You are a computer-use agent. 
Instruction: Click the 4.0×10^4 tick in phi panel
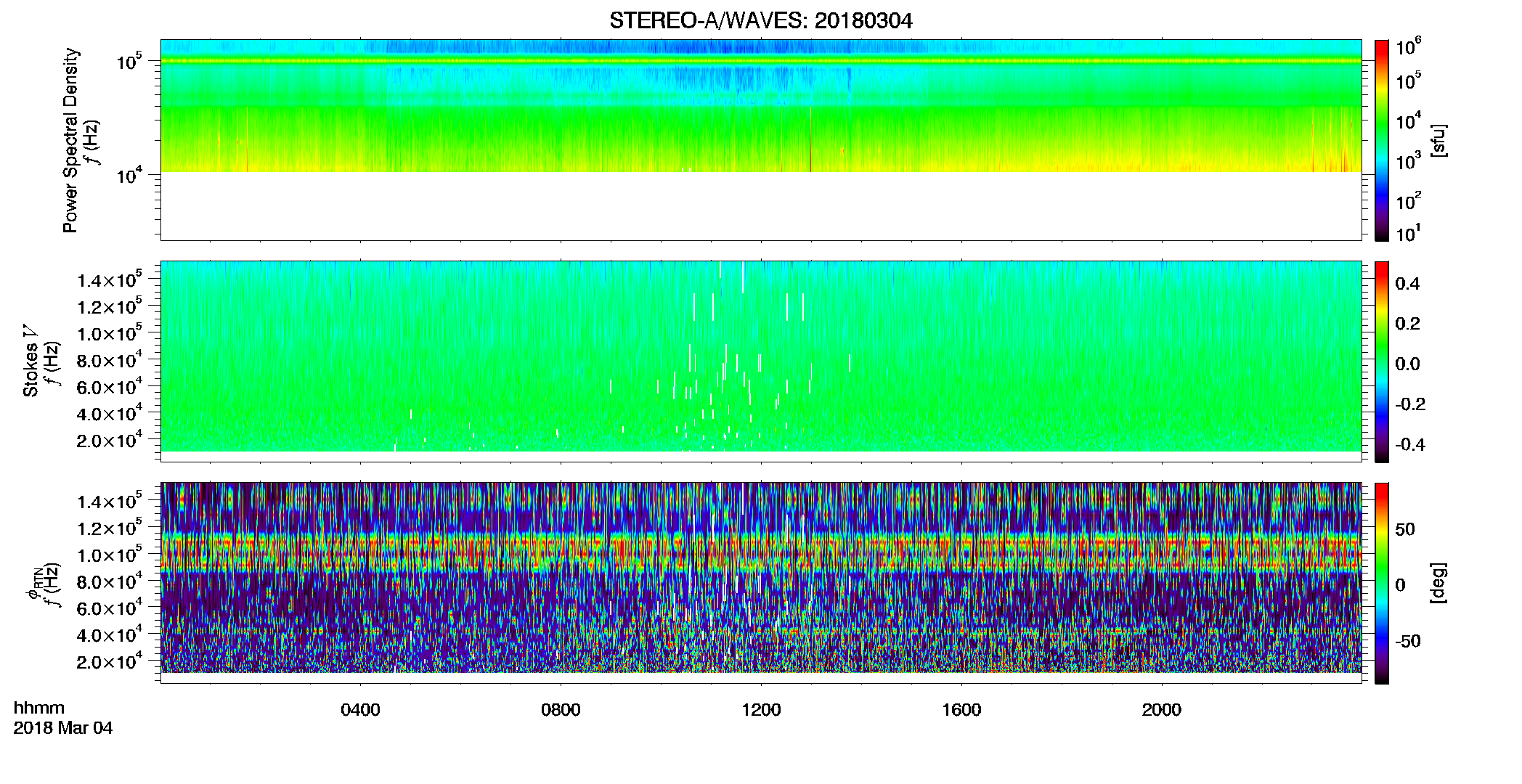pyautogui.click(x=110, y=634)
